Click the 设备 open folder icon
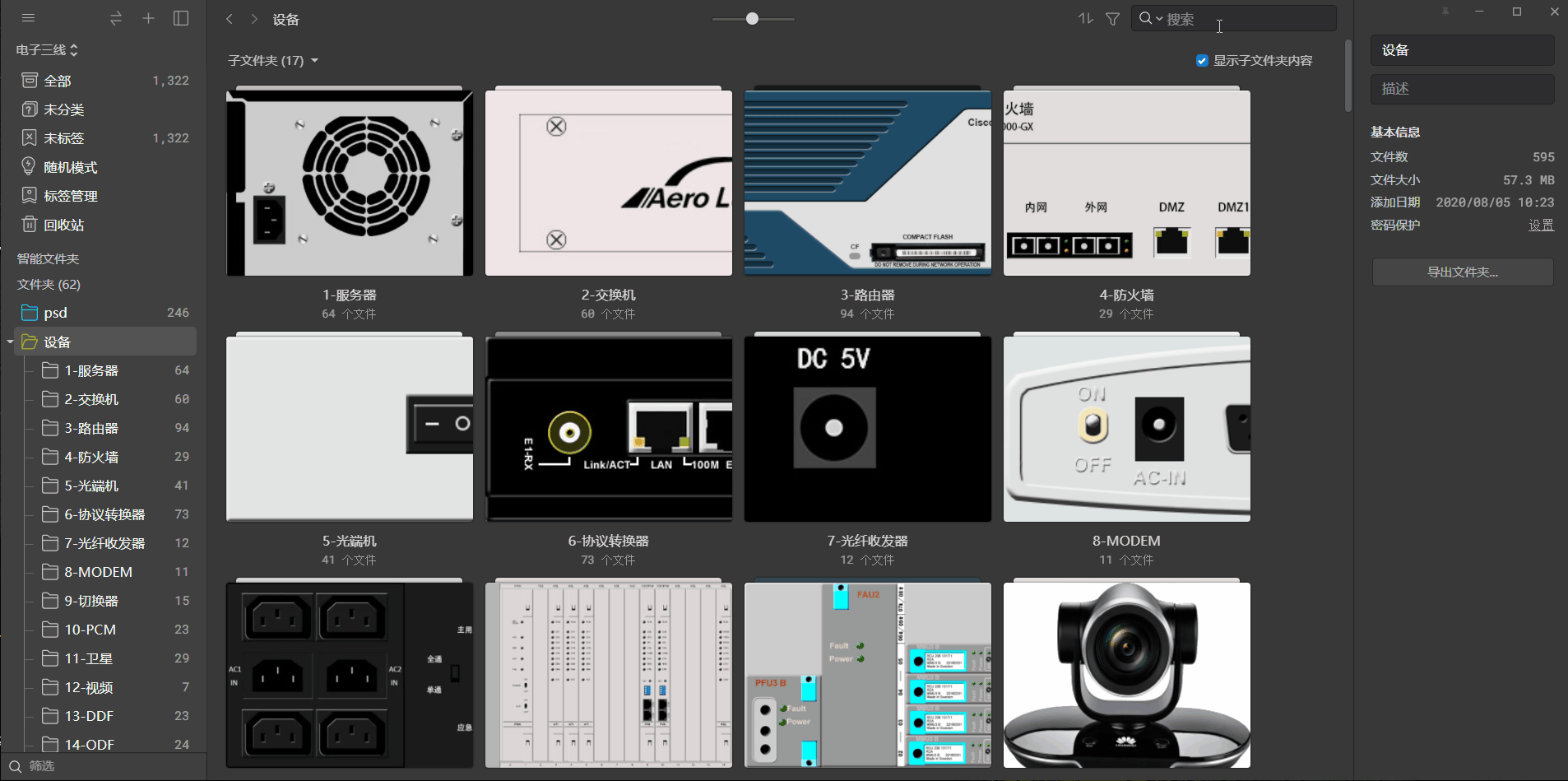The width and height of the screenshot is (1568, 781). click(30, 342)
